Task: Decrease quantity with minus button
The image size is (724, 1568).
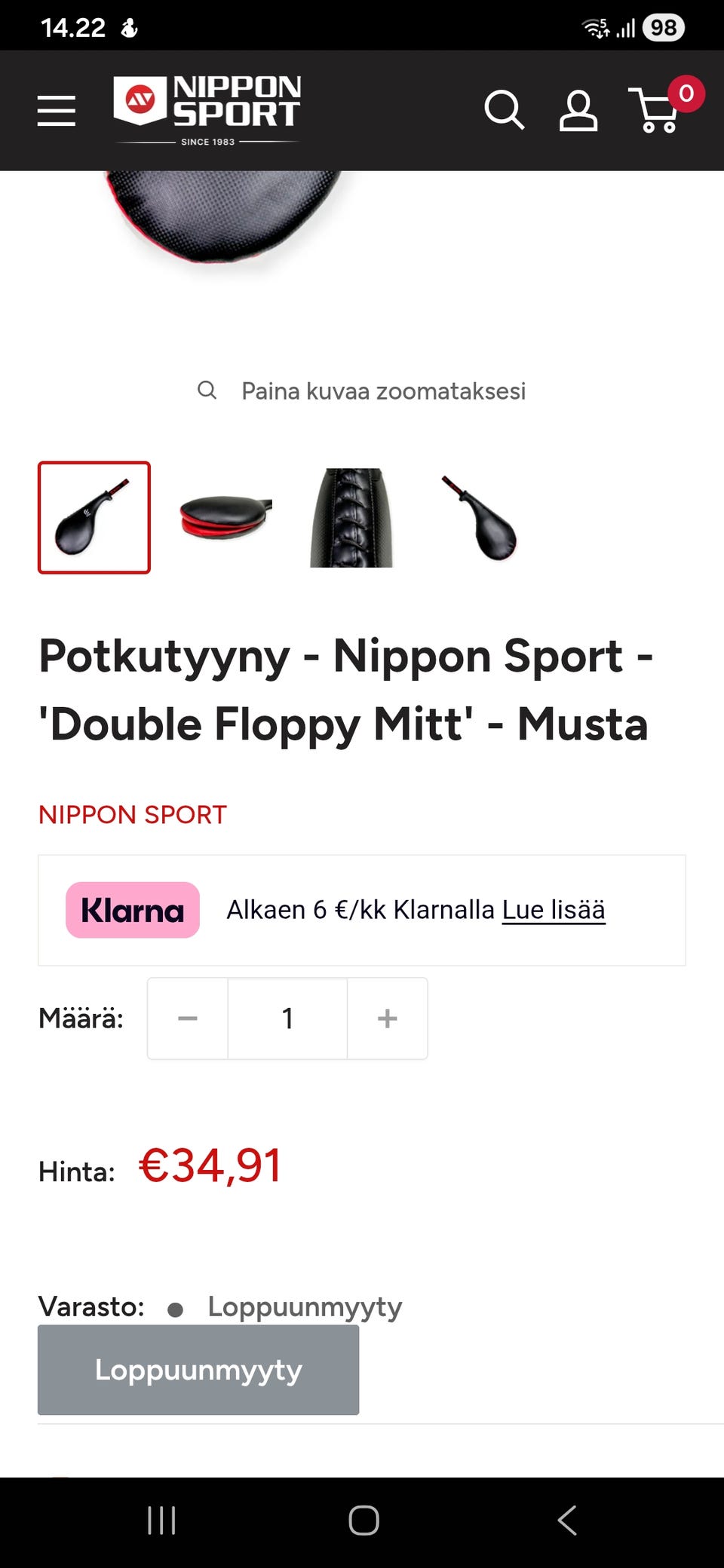Action: click(188, 1018)
